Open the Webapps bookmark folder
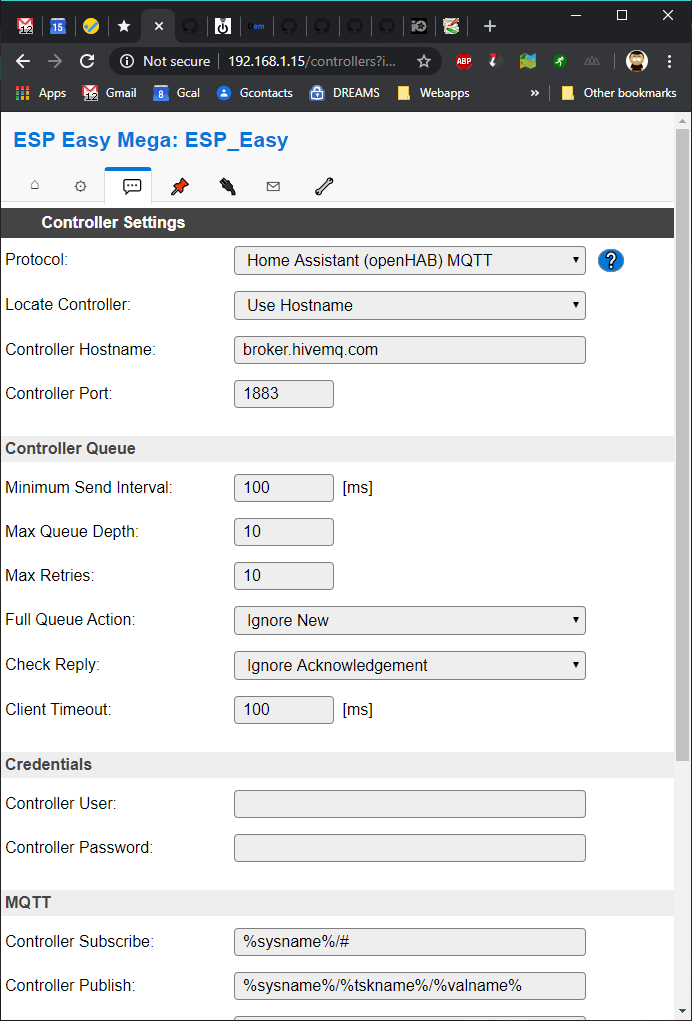Image resolution: width=692 pixels, height=1021 pixels. (433, 93)
